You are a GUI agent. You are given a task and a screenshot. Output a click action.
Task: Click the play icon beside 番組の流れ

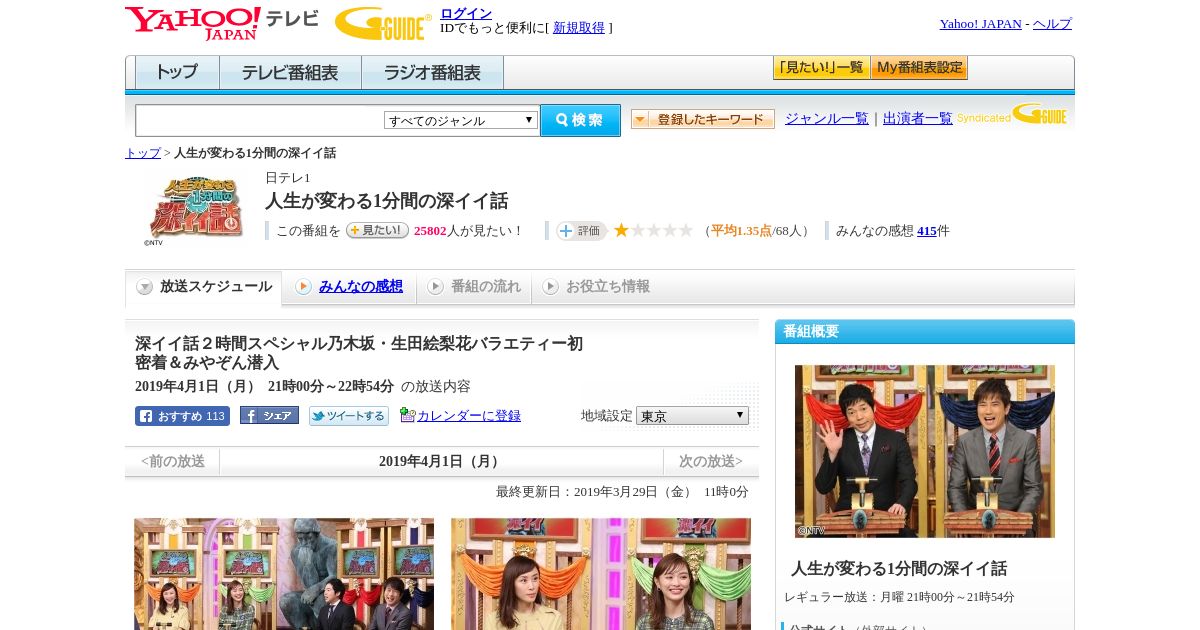pos(435,287)
